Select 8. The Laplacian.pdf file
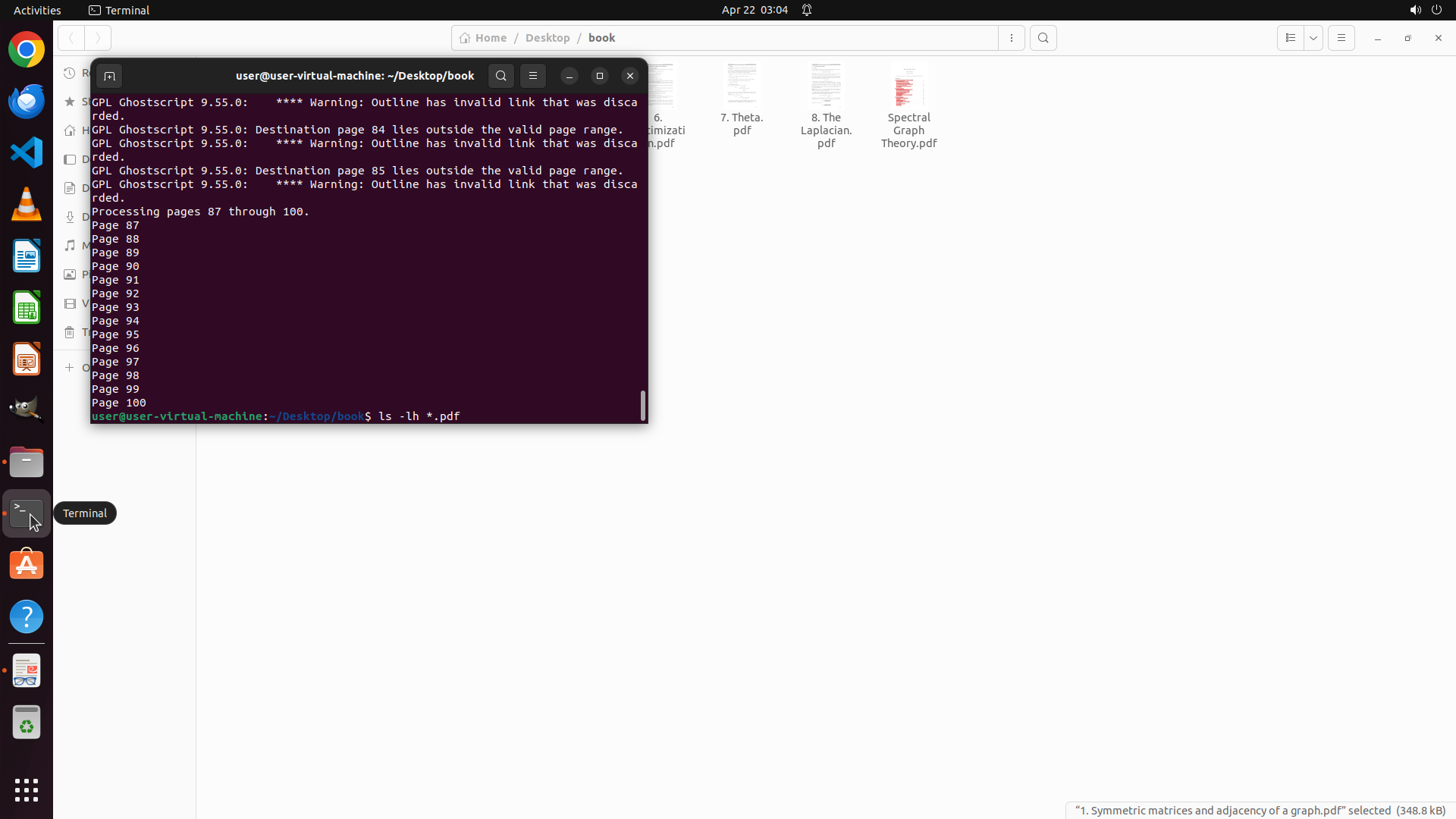The height and width of the screenshot is (819, 1456). pyautogui.click(x=826, y=106)
